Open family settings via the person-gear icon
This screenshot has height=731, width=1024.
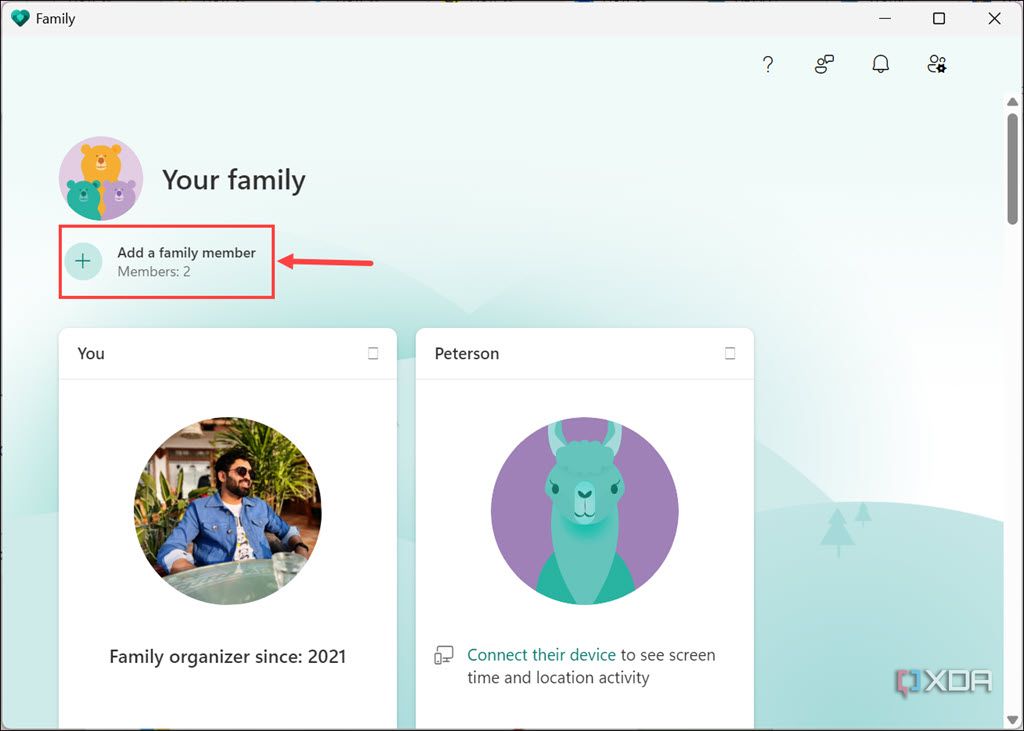coord(936,64)
